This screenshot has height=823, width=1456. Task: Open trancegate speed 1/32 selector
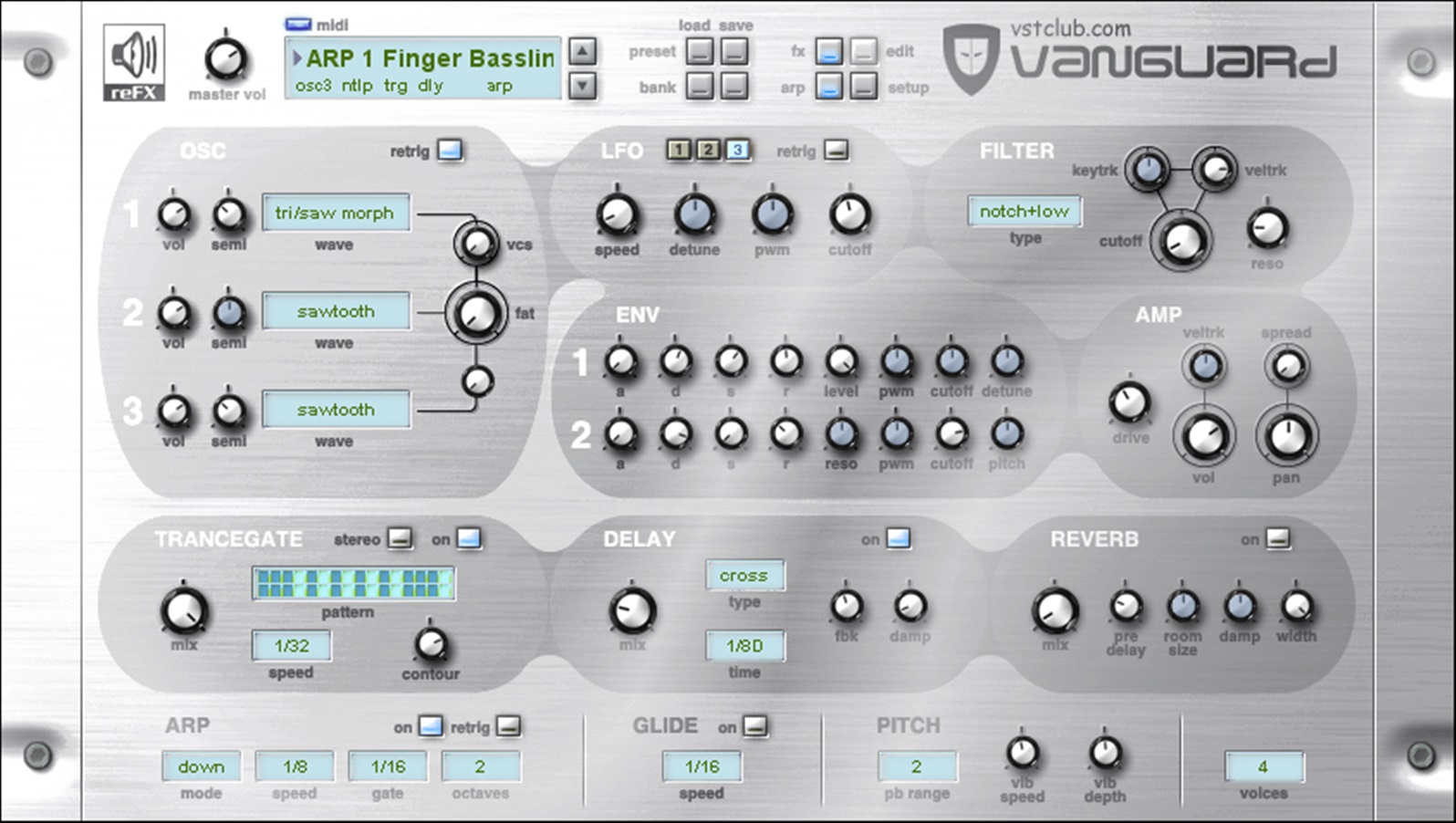pyautogui.click(x=292, y=646)
